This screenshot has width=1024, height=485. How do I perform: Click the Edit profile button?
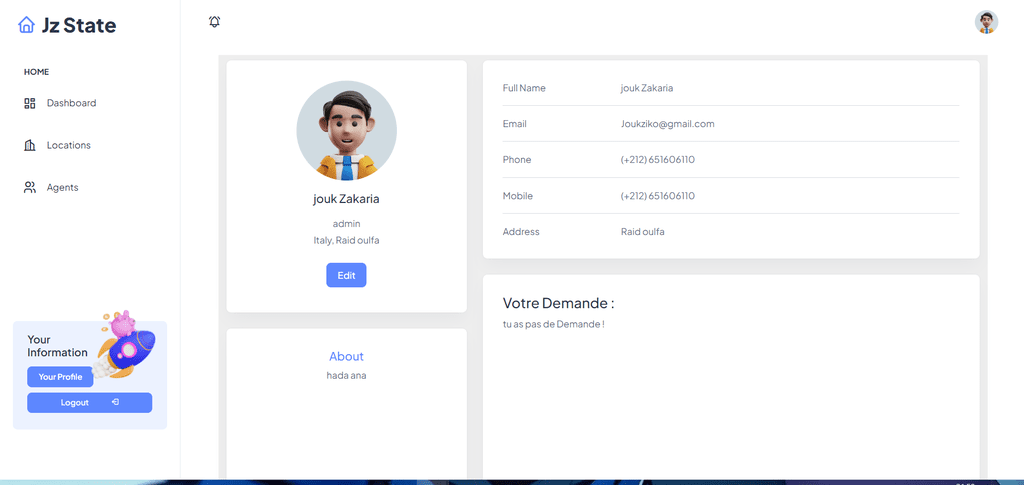pyautogui.click(x=346, y=275)
